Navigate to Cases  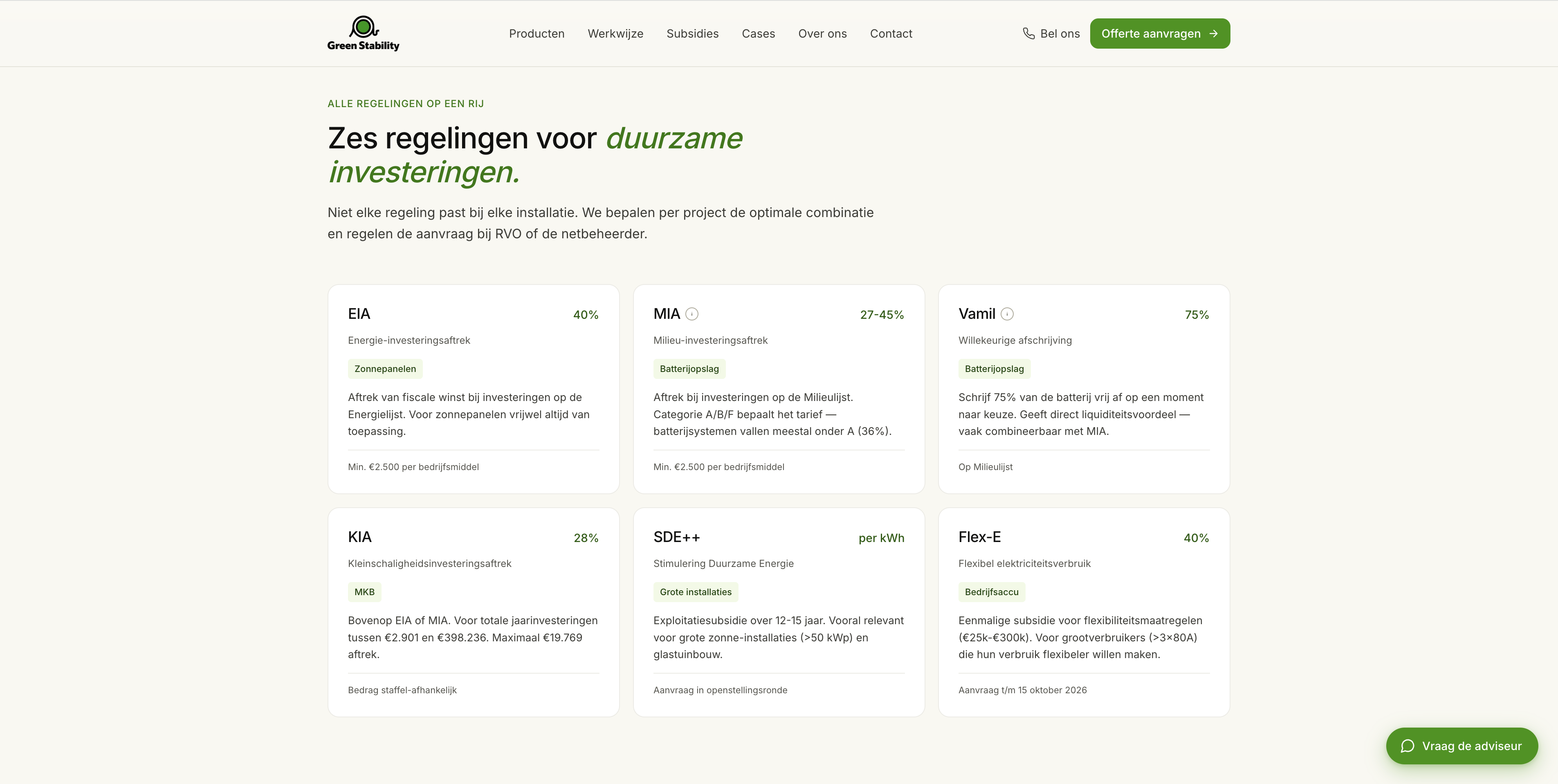(758, 33)
